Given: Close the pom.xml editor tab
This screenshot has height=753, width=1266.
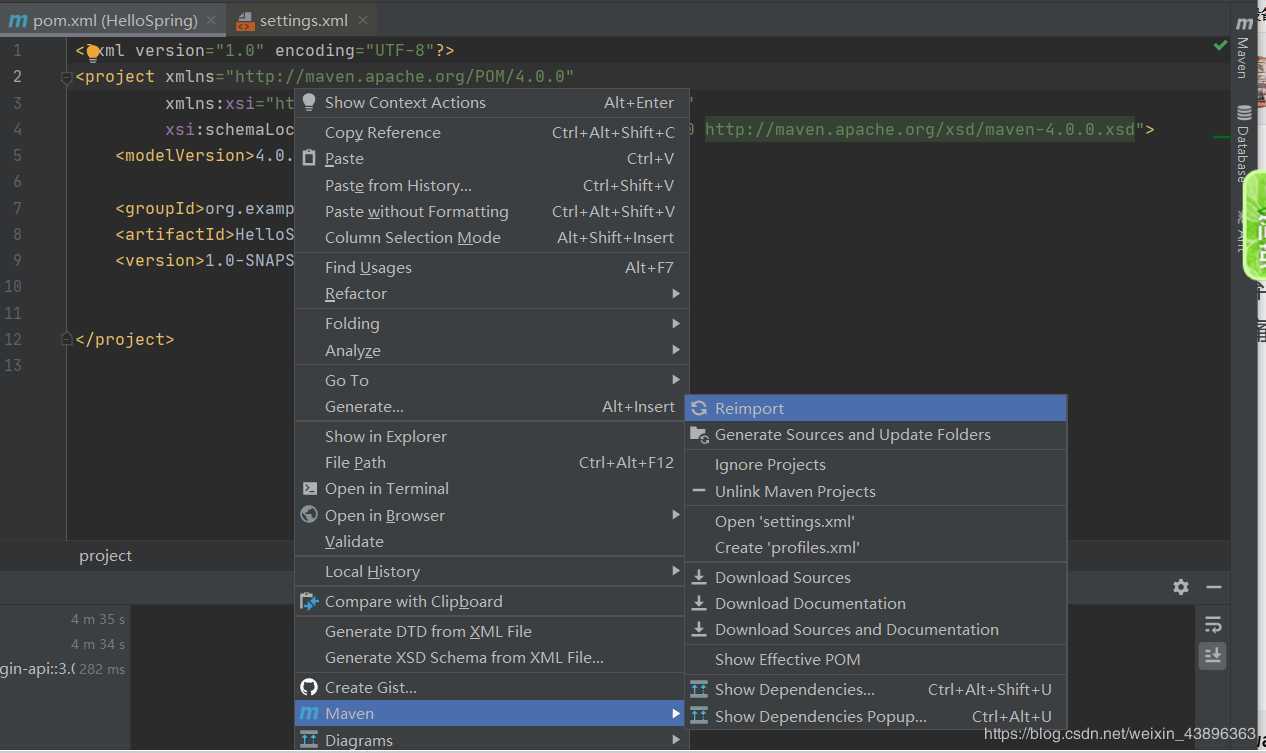Looking at the screenshot, I should pos(211,20).
